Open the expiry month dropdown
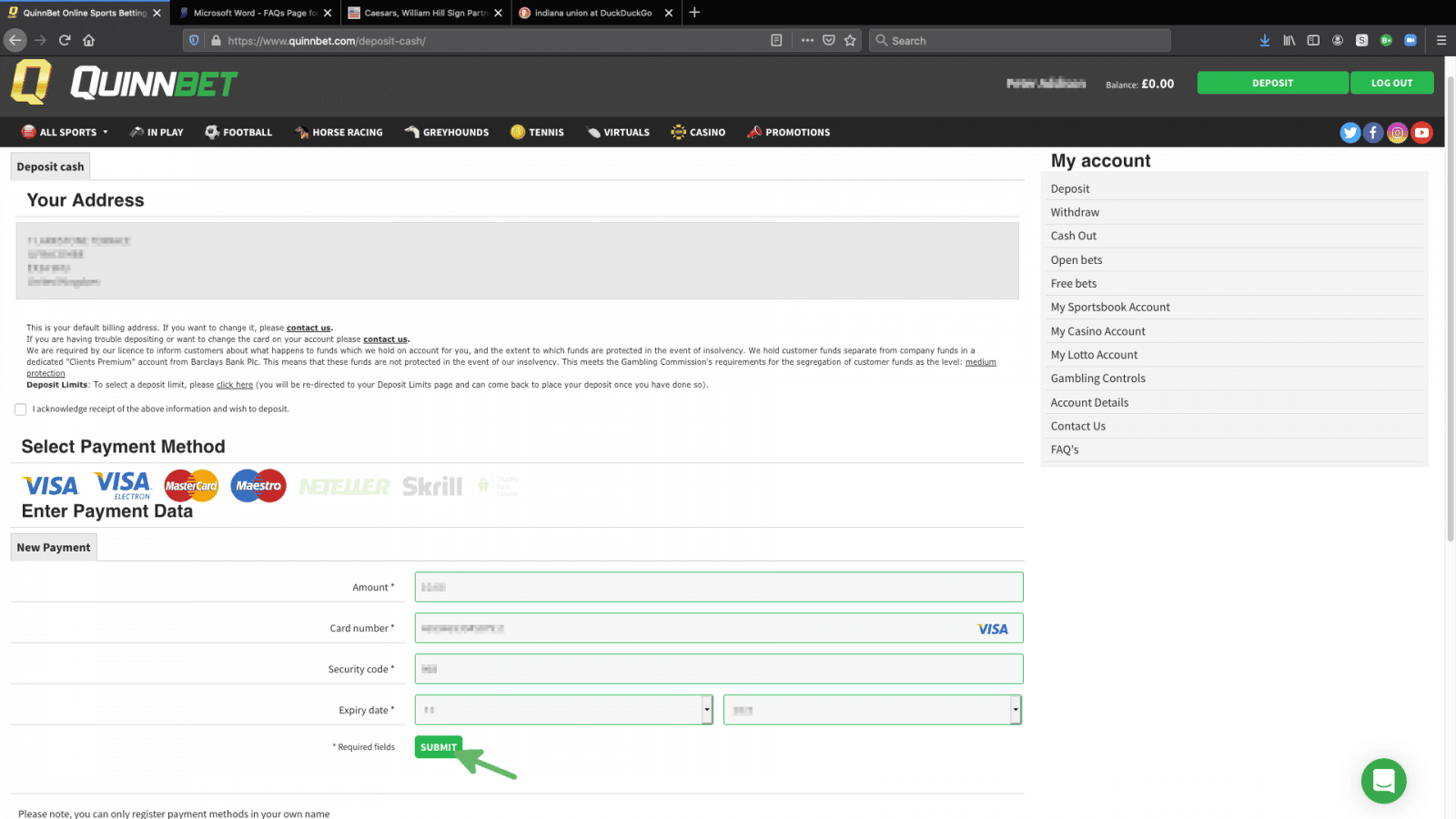The height and width of the screenshot is (819, 1456). pos(563,710)
